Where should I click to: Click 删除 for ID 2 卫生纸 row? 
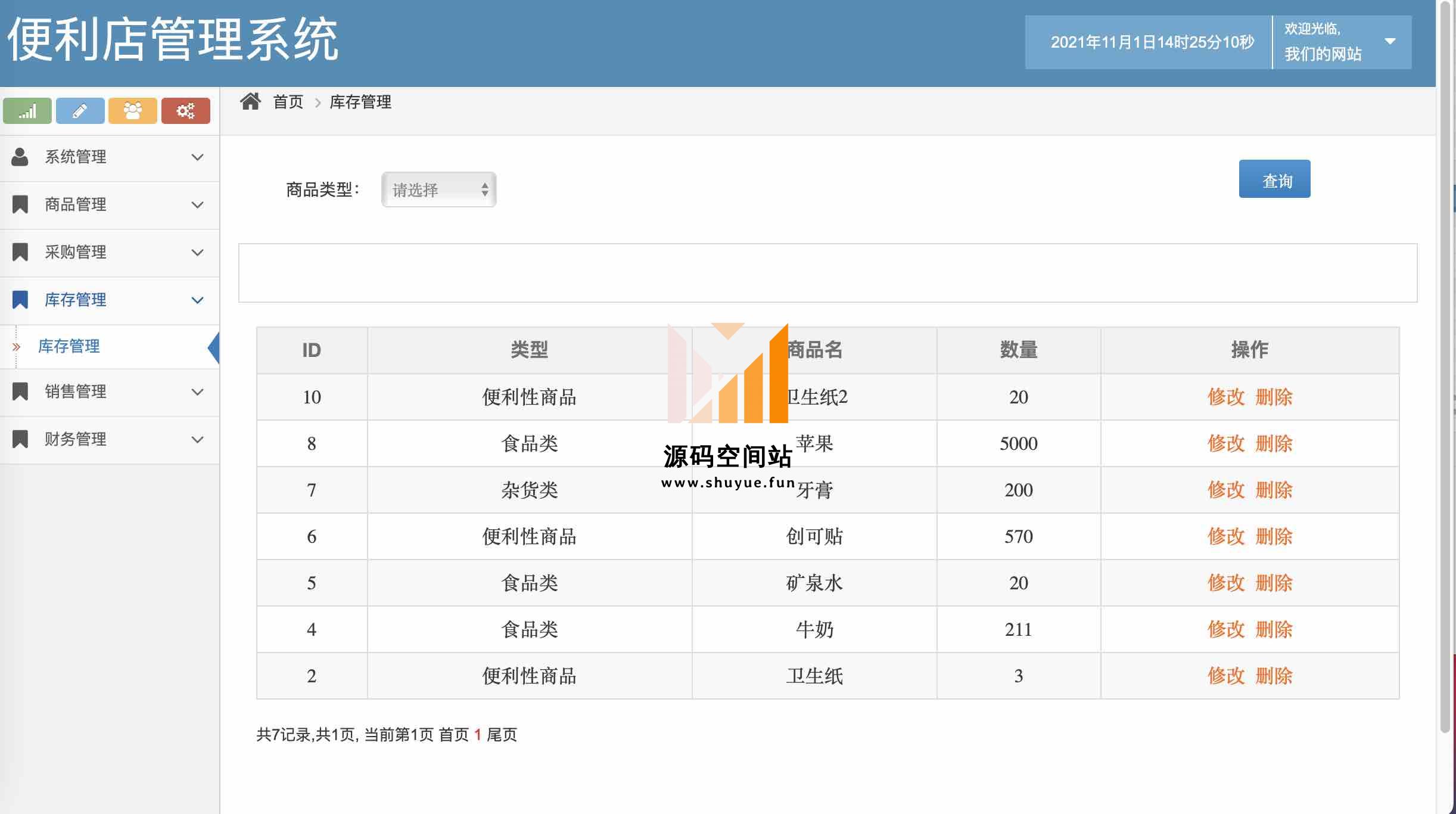1274,676
